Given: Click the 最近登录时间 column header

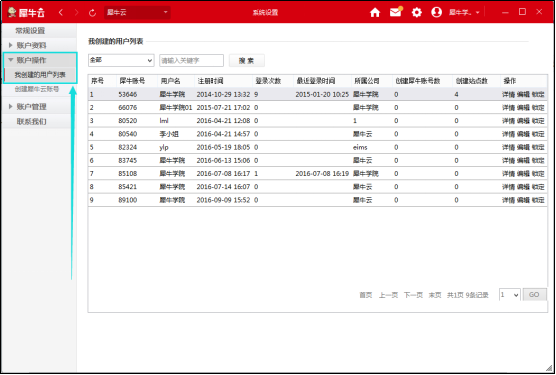Looking at the screenshot, I should [x=316, y=81].
